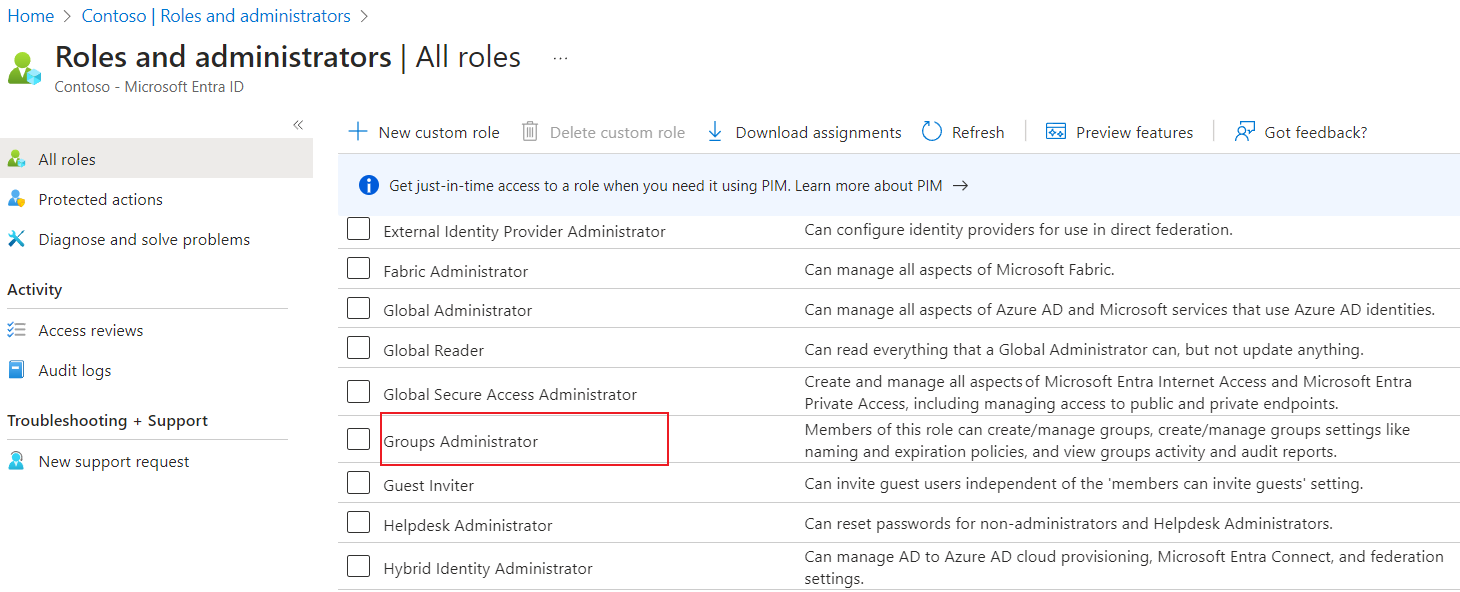
Task: Check the Global Administrator checkbox
Action: [358, 307]
